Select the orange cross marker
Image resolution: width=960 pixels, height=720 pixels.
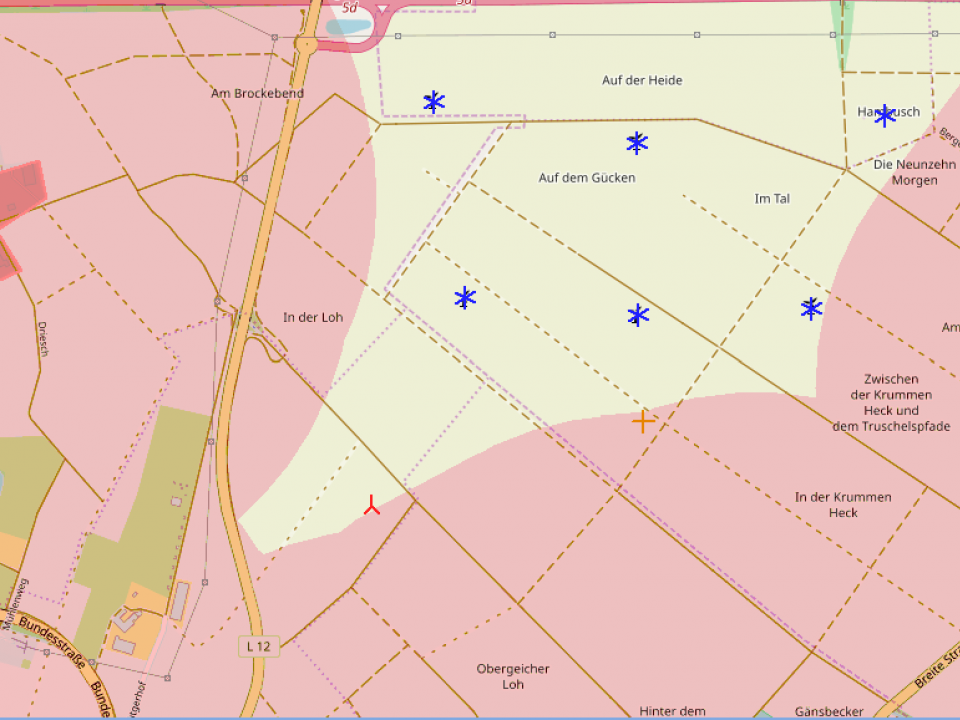pos(644,422)
